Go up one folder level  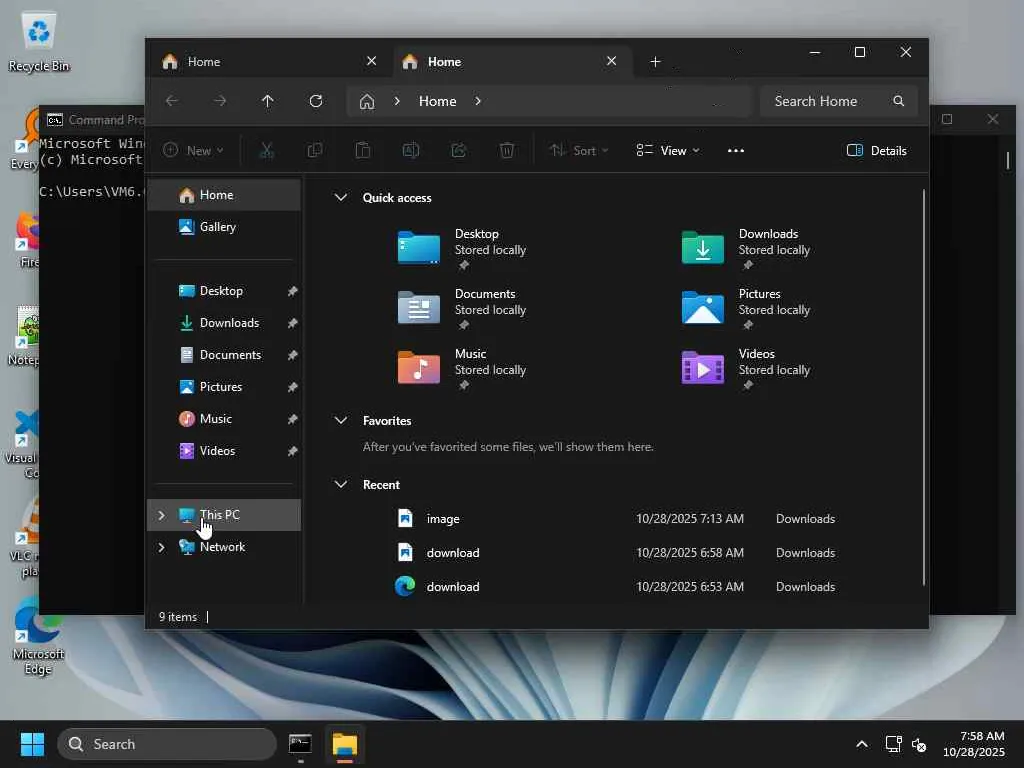pos(268,101)
